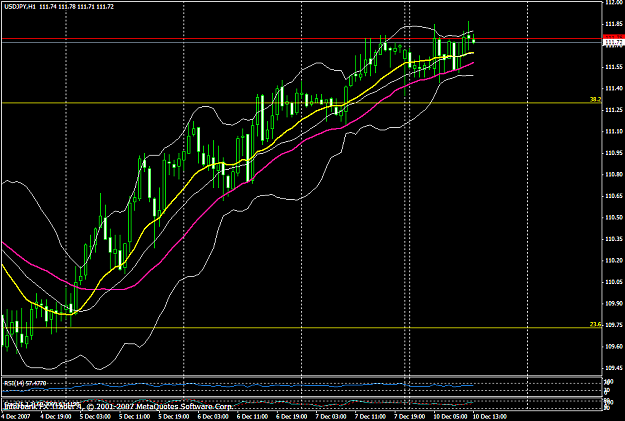The height and width of the screenshot is (421, 625).
Task: Click the 6 Dec 11:00 time label
Action: pyautogui.click(x=252, y=417)
